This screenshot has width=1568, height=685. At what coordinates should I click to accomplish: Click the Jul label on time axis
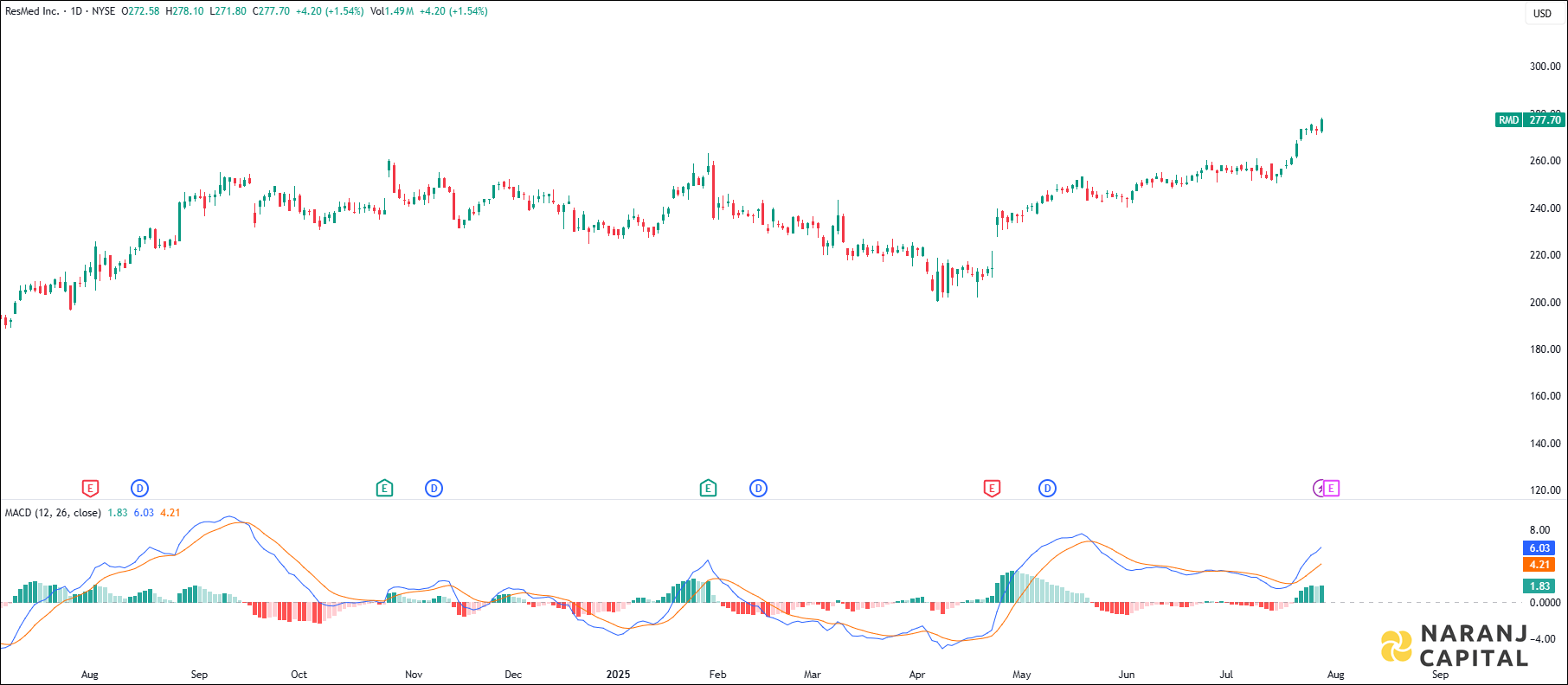(x=1226, y=675)
